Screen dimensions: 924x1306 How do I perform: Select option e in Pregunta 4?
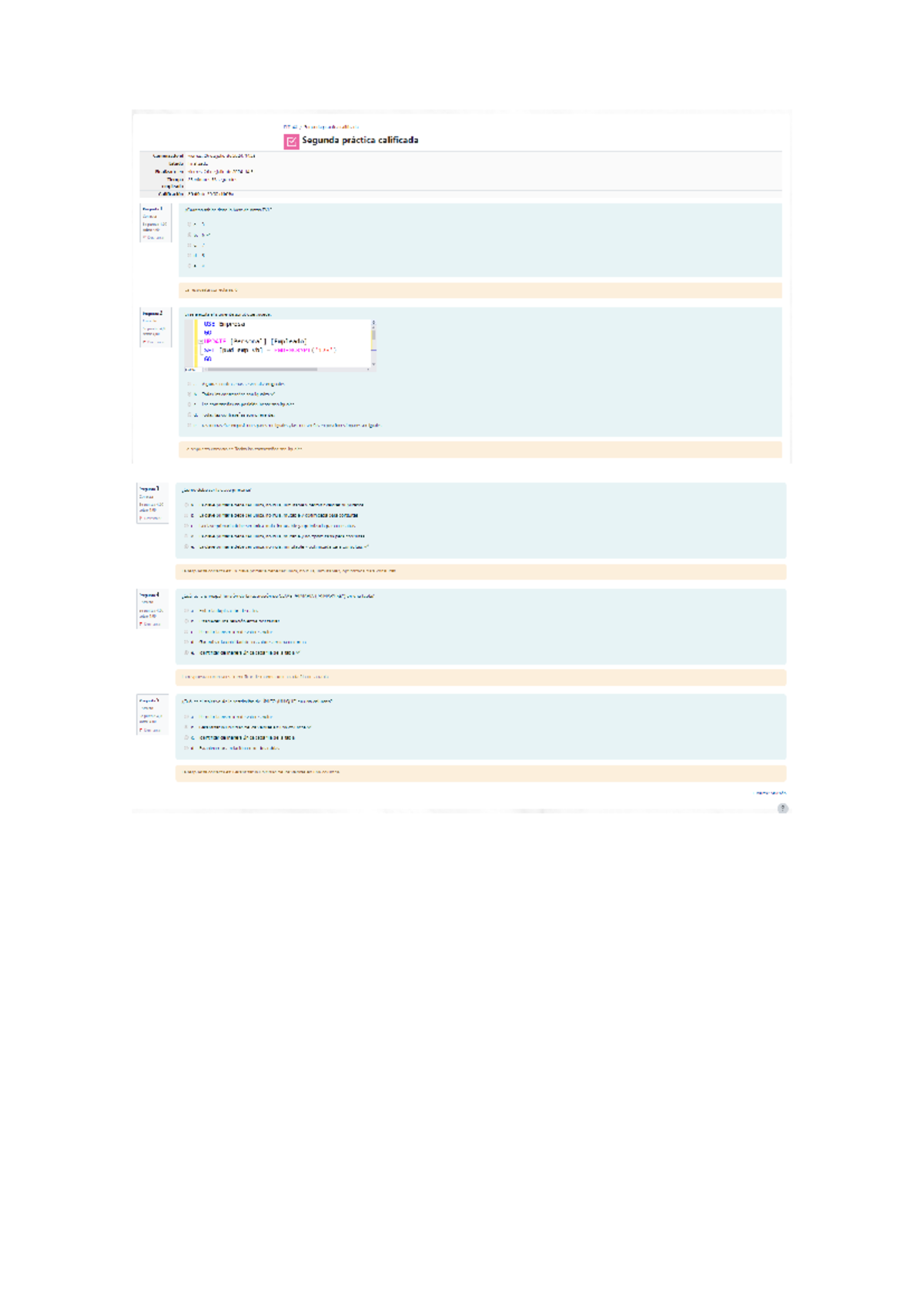point(186,652)
